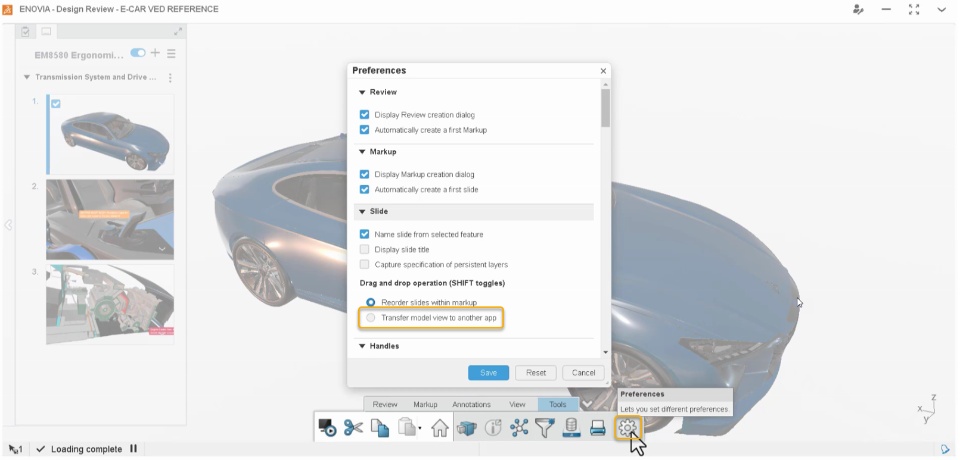Open the user collaboration icon in title bar
This screenshot has width=960, height=460.
858,10
